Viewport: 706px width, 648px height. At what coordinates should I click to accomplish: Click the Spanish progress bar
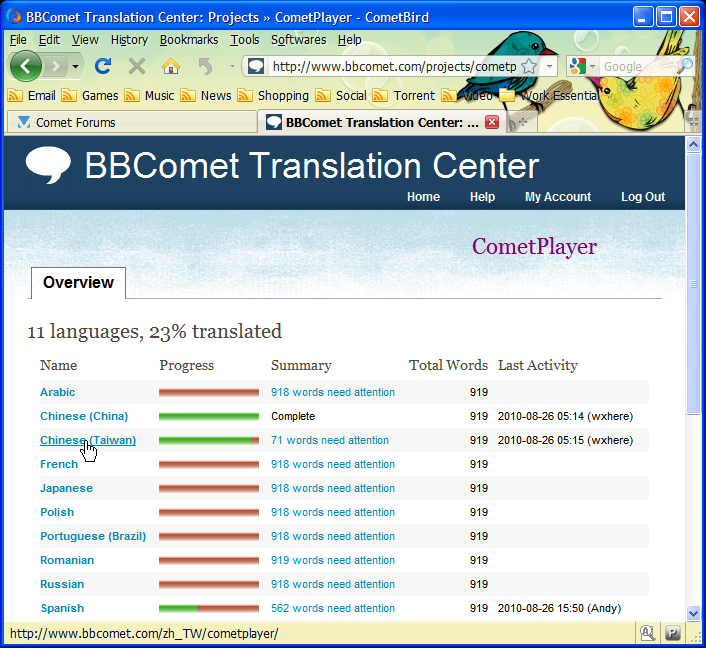point(209,608)
